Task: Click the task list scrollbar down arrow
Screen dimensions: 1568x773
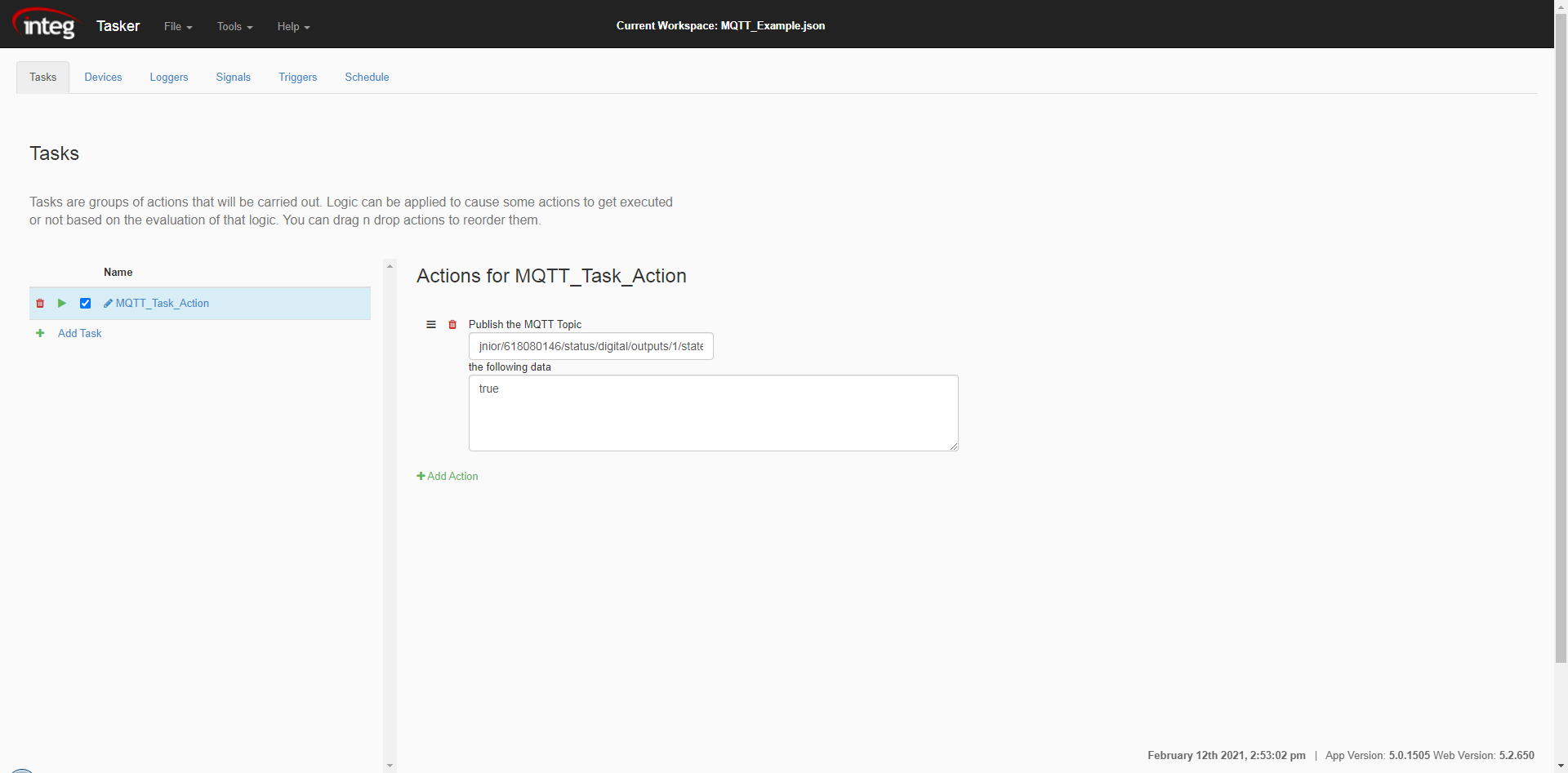Action: 390,766
